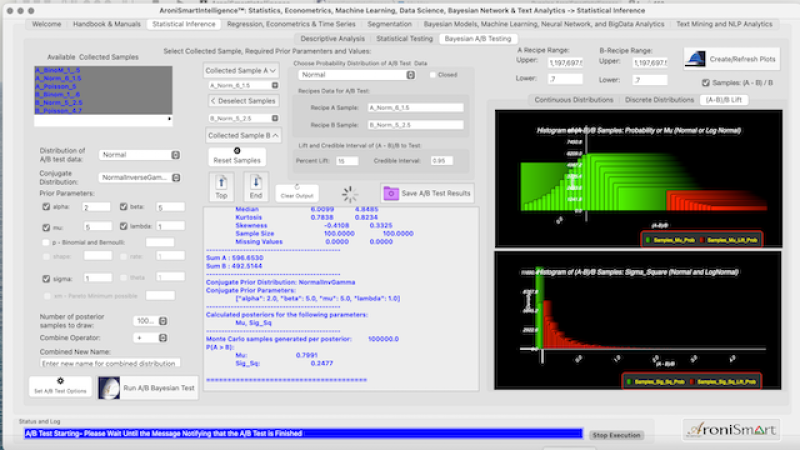Enable p - Binomial and Bernoulli checkbox

(x=46, y=242)
